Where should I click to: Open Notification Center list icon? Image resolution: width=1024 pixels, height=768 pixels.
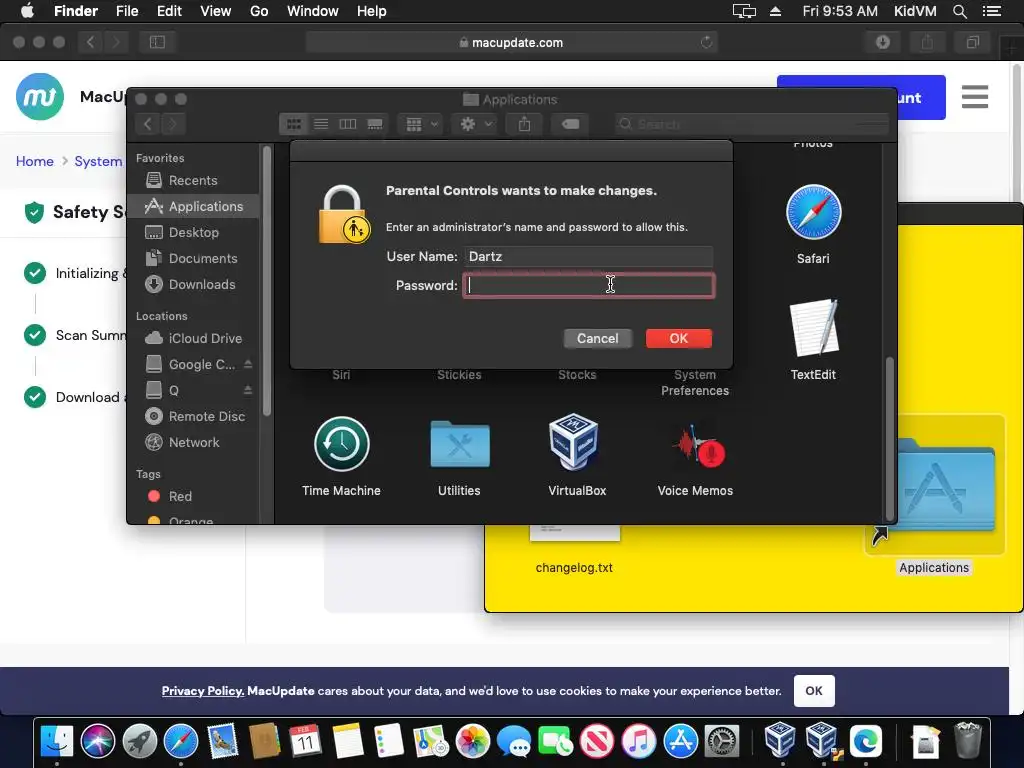coord(992,11)
